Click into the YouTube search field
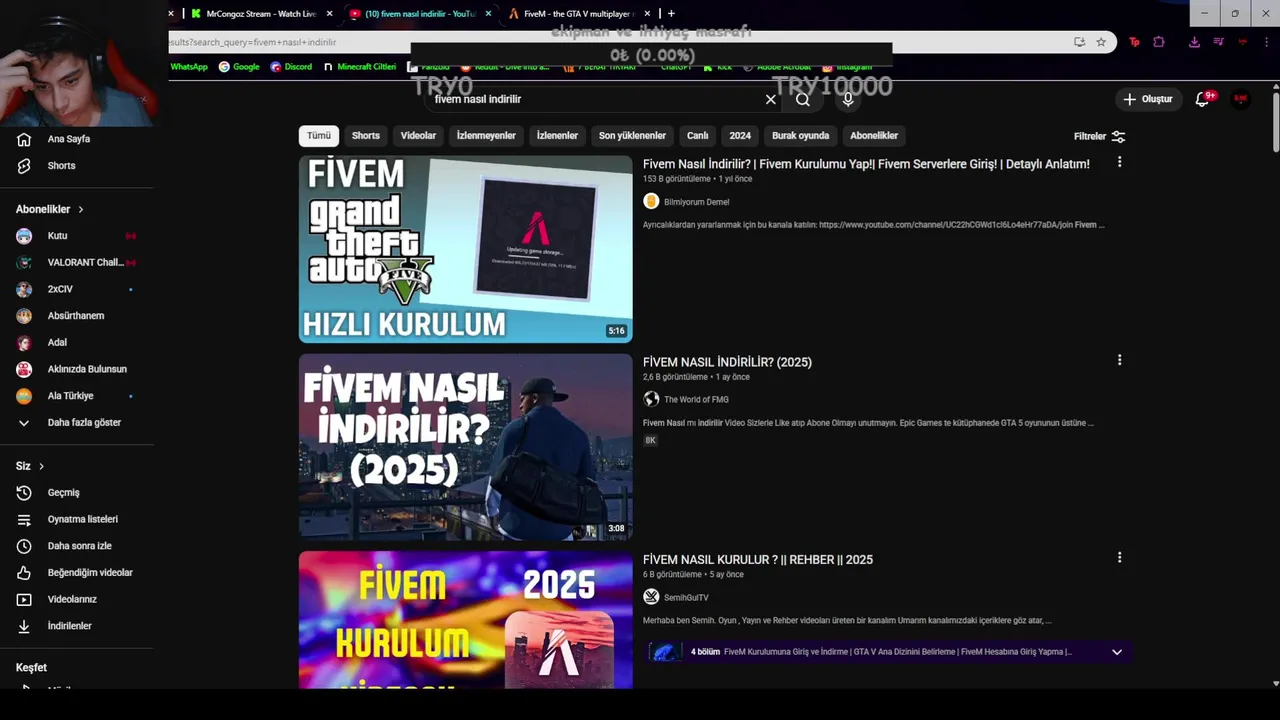Image resolution: width=1280 pixels, height=720 pixels. tap(595, 99)
